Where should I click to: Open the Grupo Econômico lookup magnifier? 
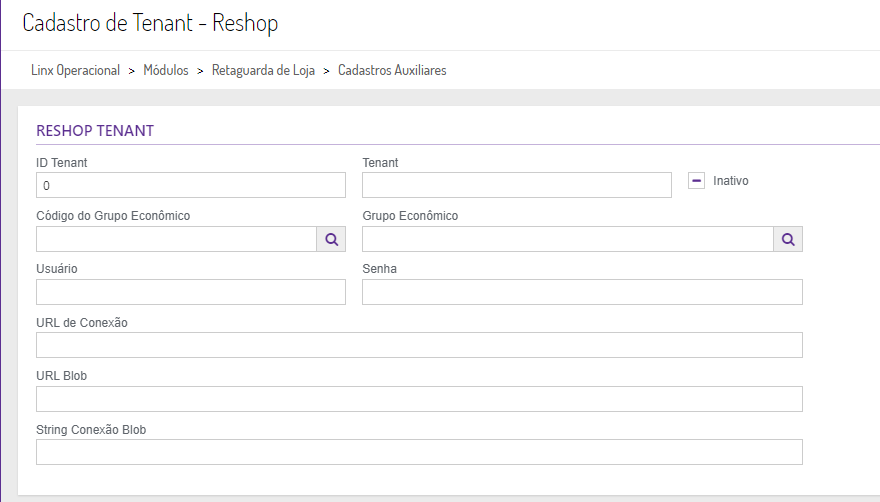788,239
